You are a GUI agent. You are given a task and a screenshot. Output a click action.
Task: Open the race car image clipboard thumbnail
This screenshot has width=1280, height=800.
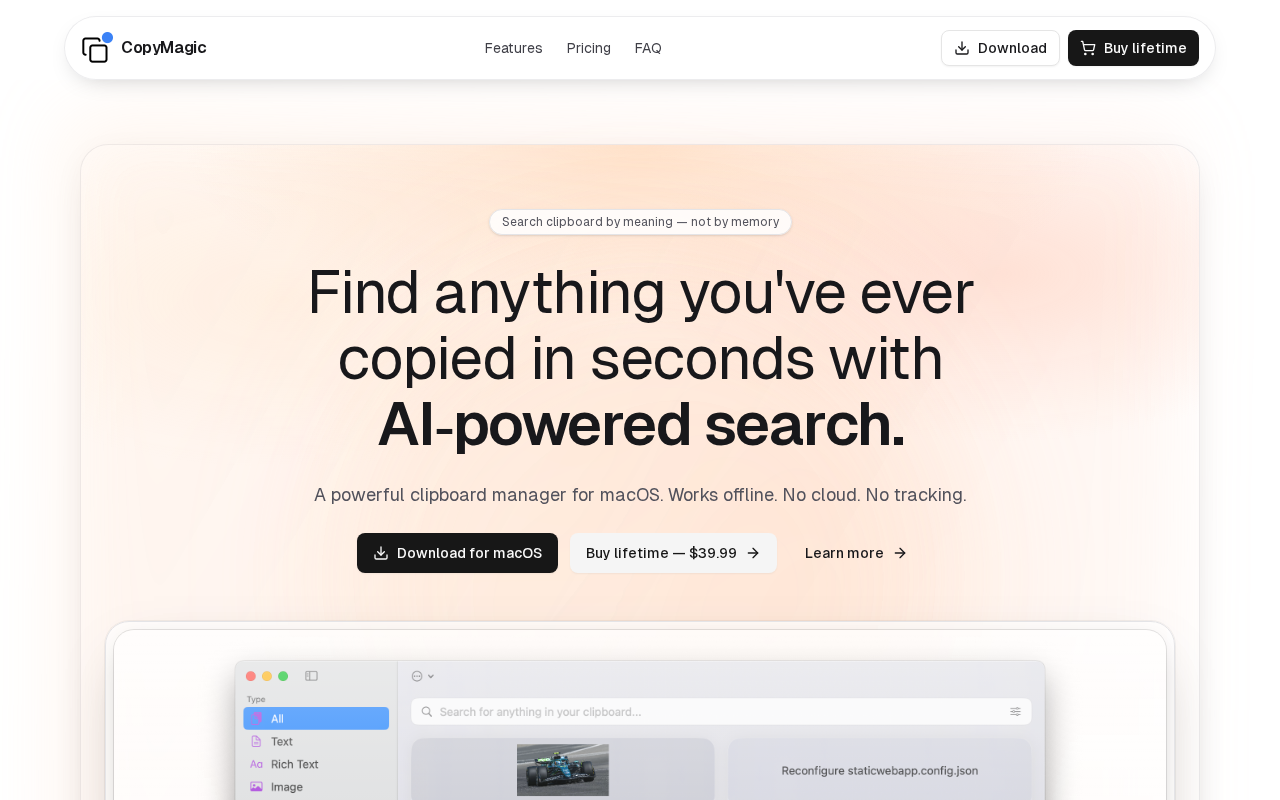tap(563, 770)
